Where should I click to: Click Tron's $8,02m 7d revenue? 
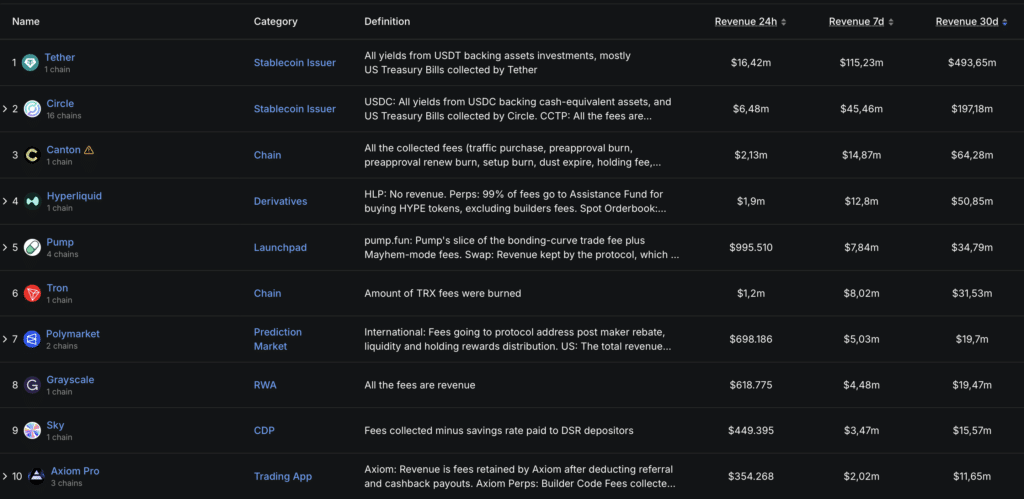[x=861, y=293]
